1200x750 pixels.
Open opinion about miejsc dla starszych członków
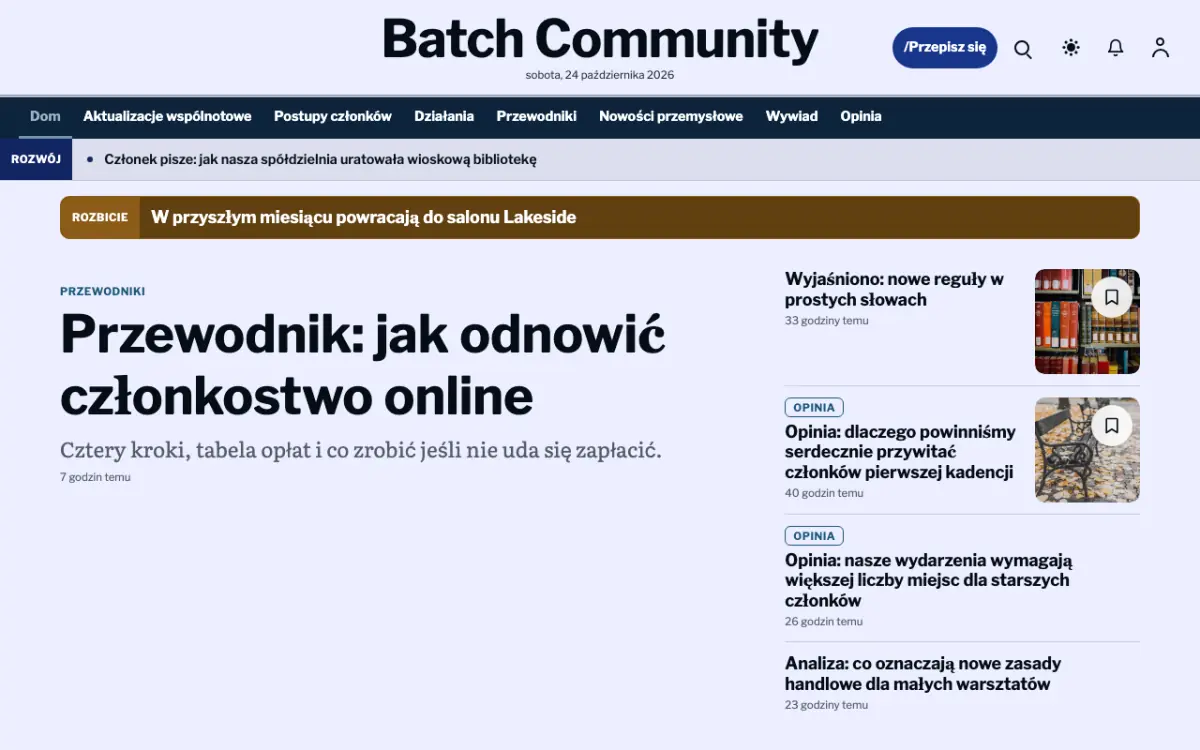(x=928, y=580)
